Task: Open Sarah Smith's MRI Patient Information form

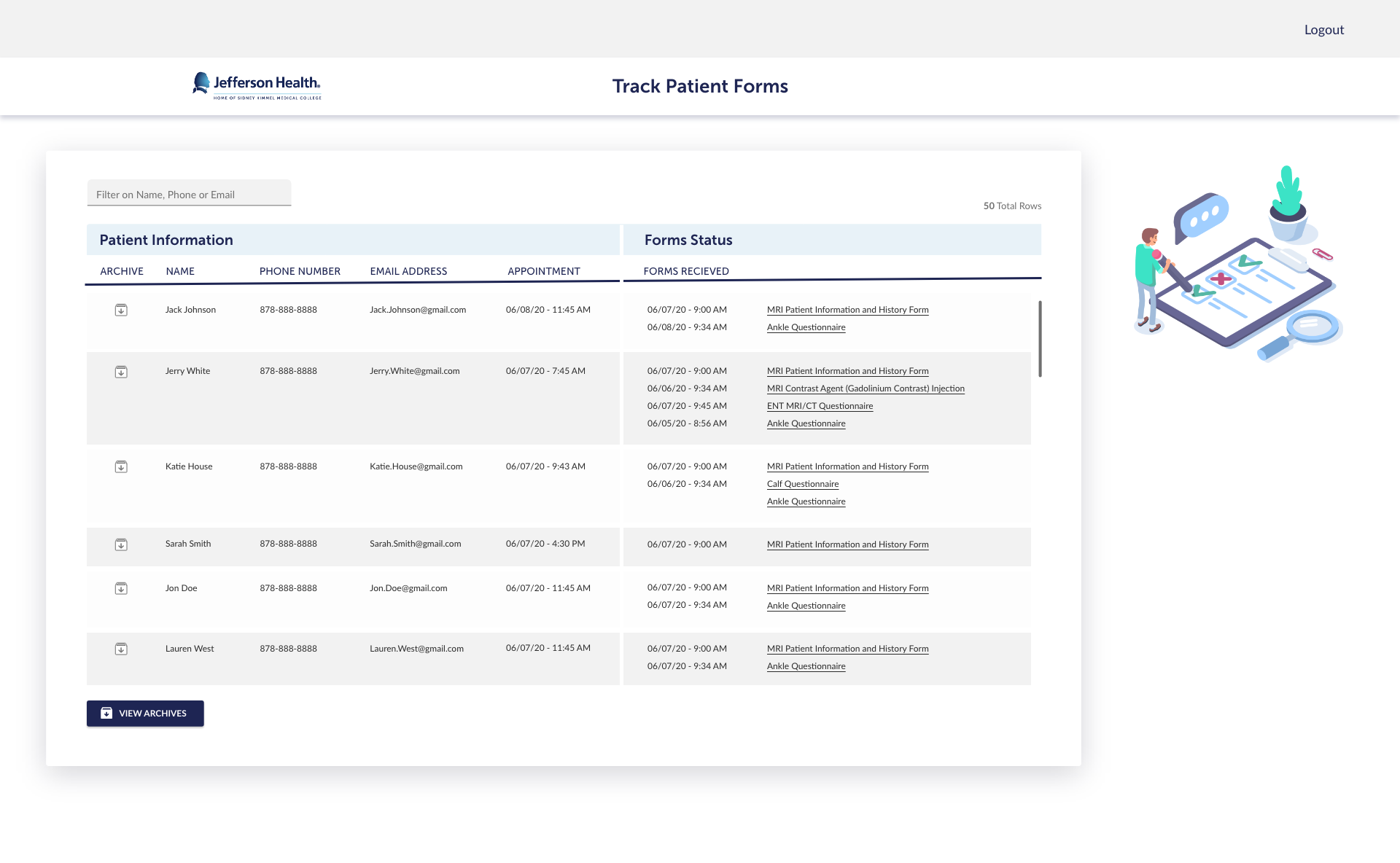Action: [847, 544]
